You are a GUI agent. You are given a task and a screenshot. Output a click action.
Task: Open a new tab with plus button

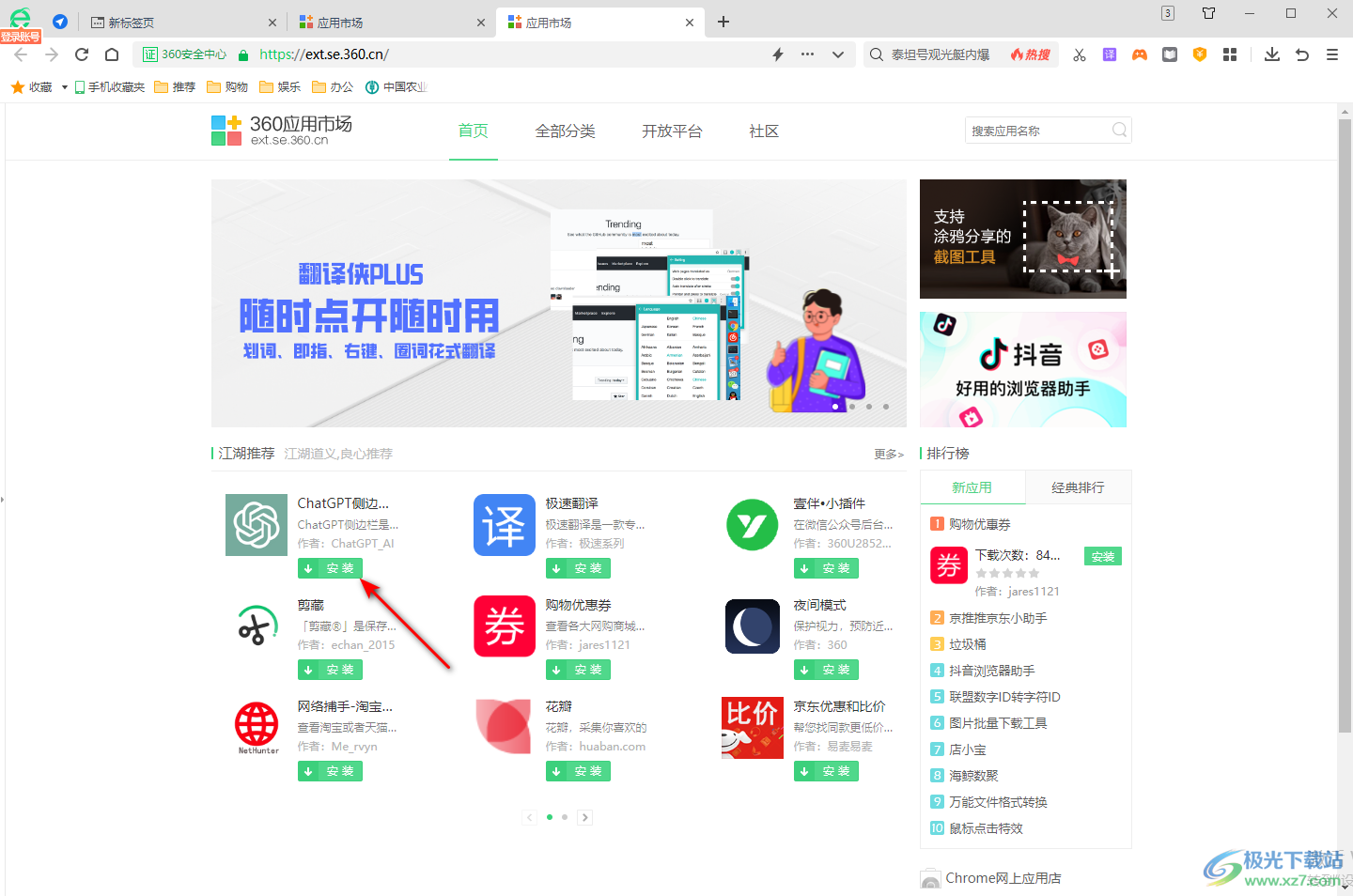[723, 22]
